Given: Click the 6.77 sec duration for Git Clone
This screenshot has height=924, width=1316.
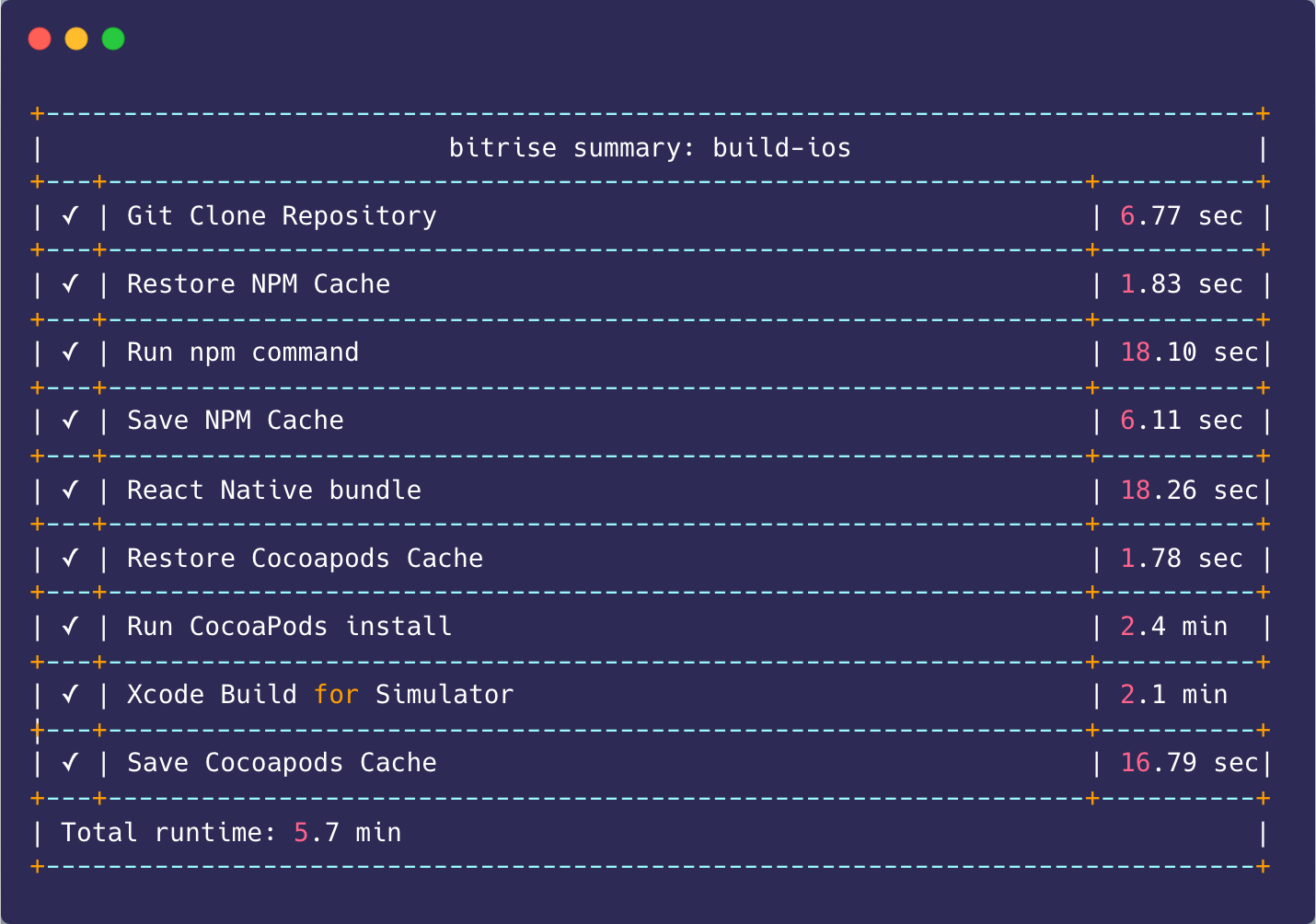Looking at the screenshot, I should pos(1181,215).
